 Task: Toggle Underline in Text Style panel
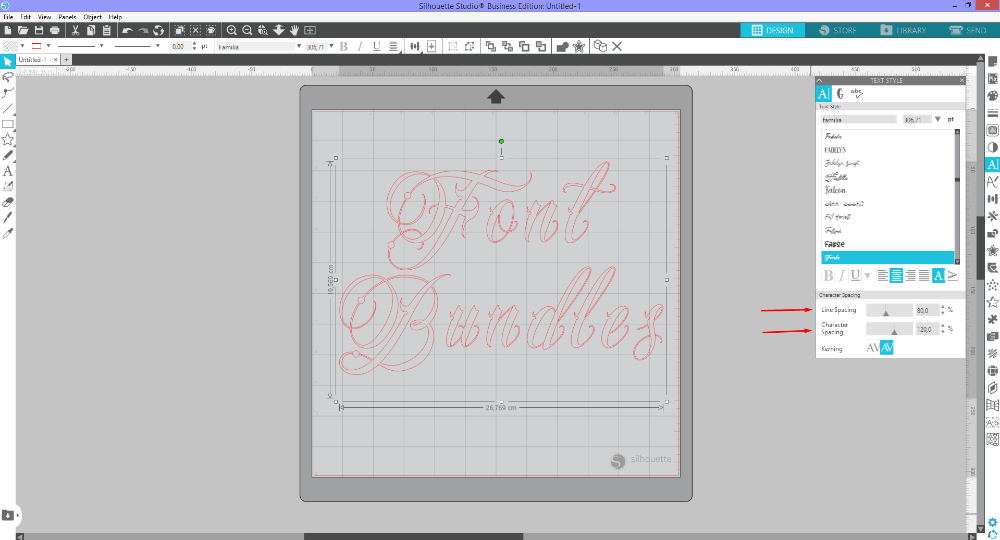tap(855, 275)
